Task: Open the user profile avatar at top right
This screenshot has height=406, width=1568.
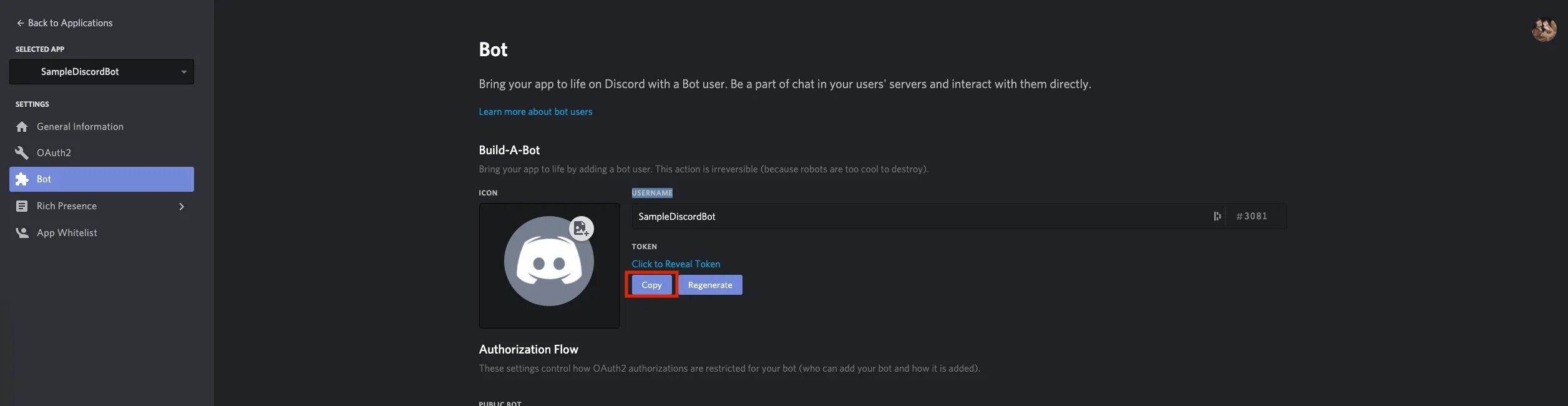Action: point(1543,30)
